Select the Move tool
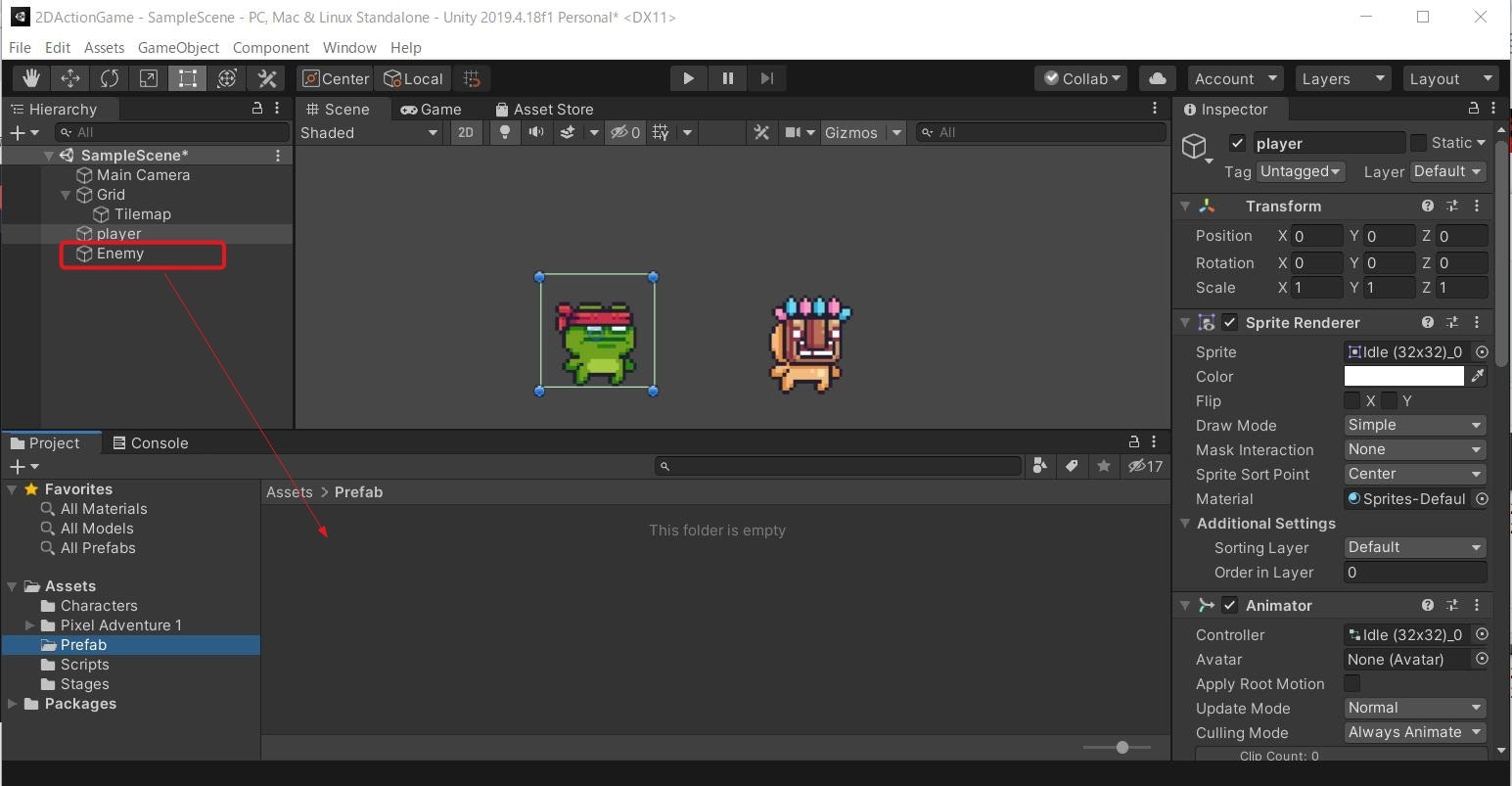The image size is (1512, 786). 70,78
